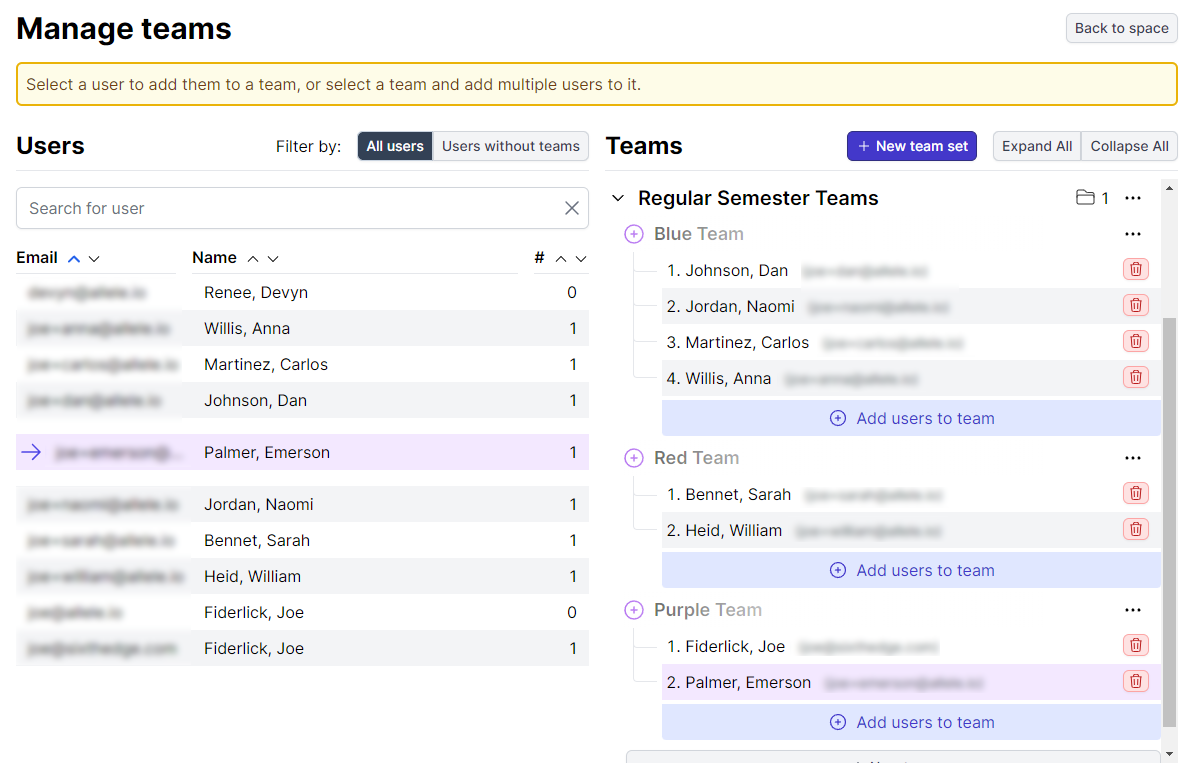The image size is (1192, 774).
Task: Delete Johnson, Dan from Blue Team
Action: point(1135,269)
